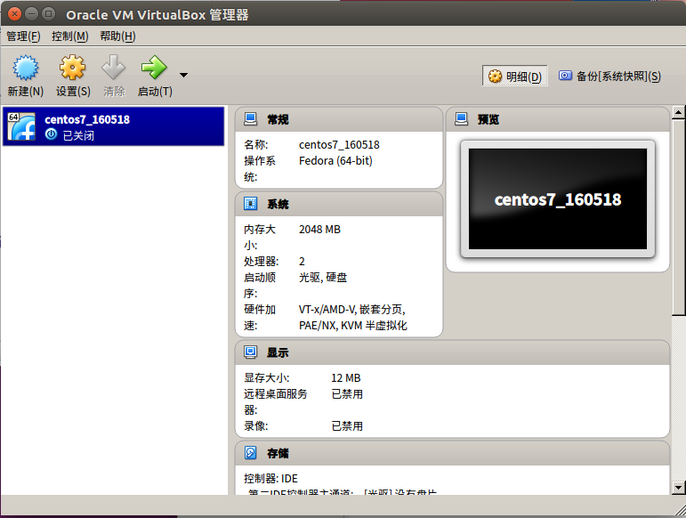Open the 管理(F) menu
Image resolution: width=686 pixels, height=518 pixels.
tap(23, 36)
